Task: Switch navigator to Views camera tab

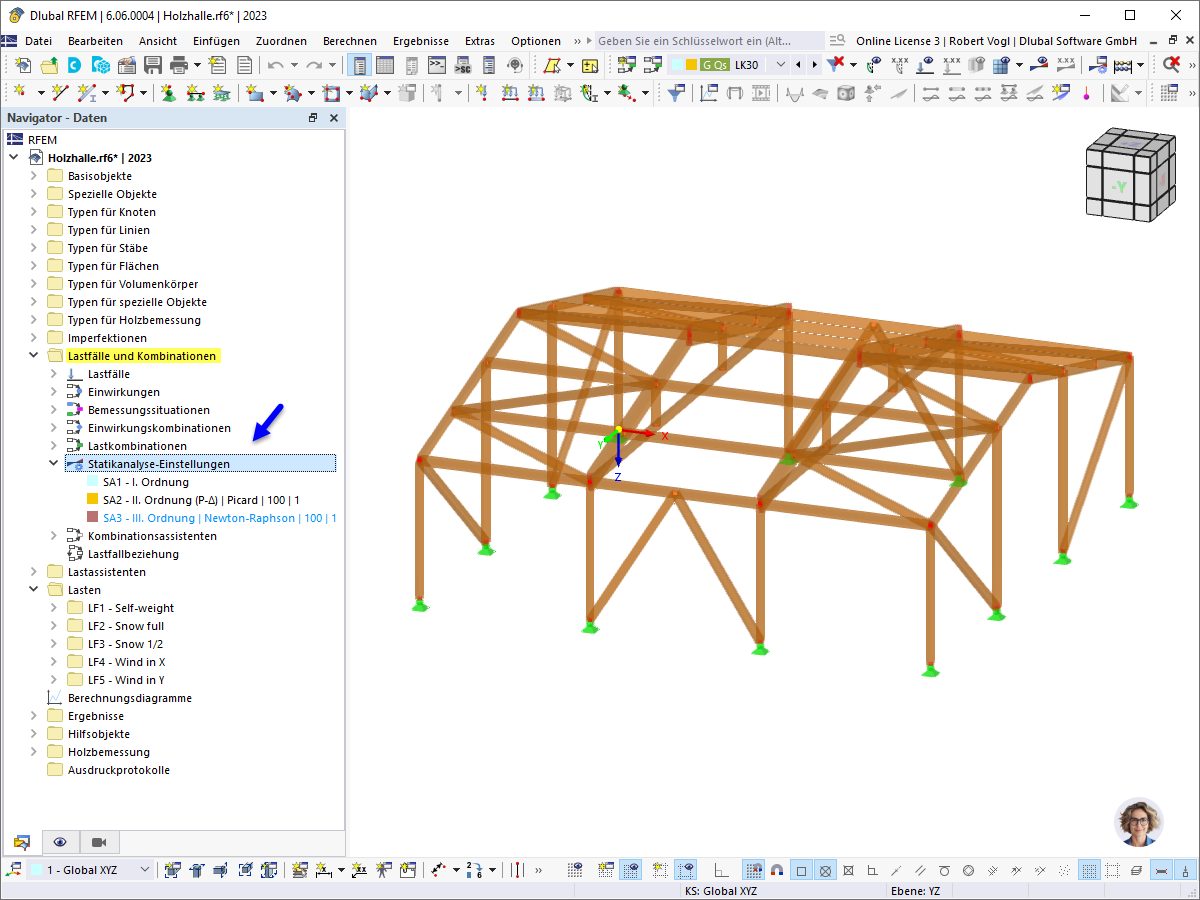Action: tap(98, 842)
